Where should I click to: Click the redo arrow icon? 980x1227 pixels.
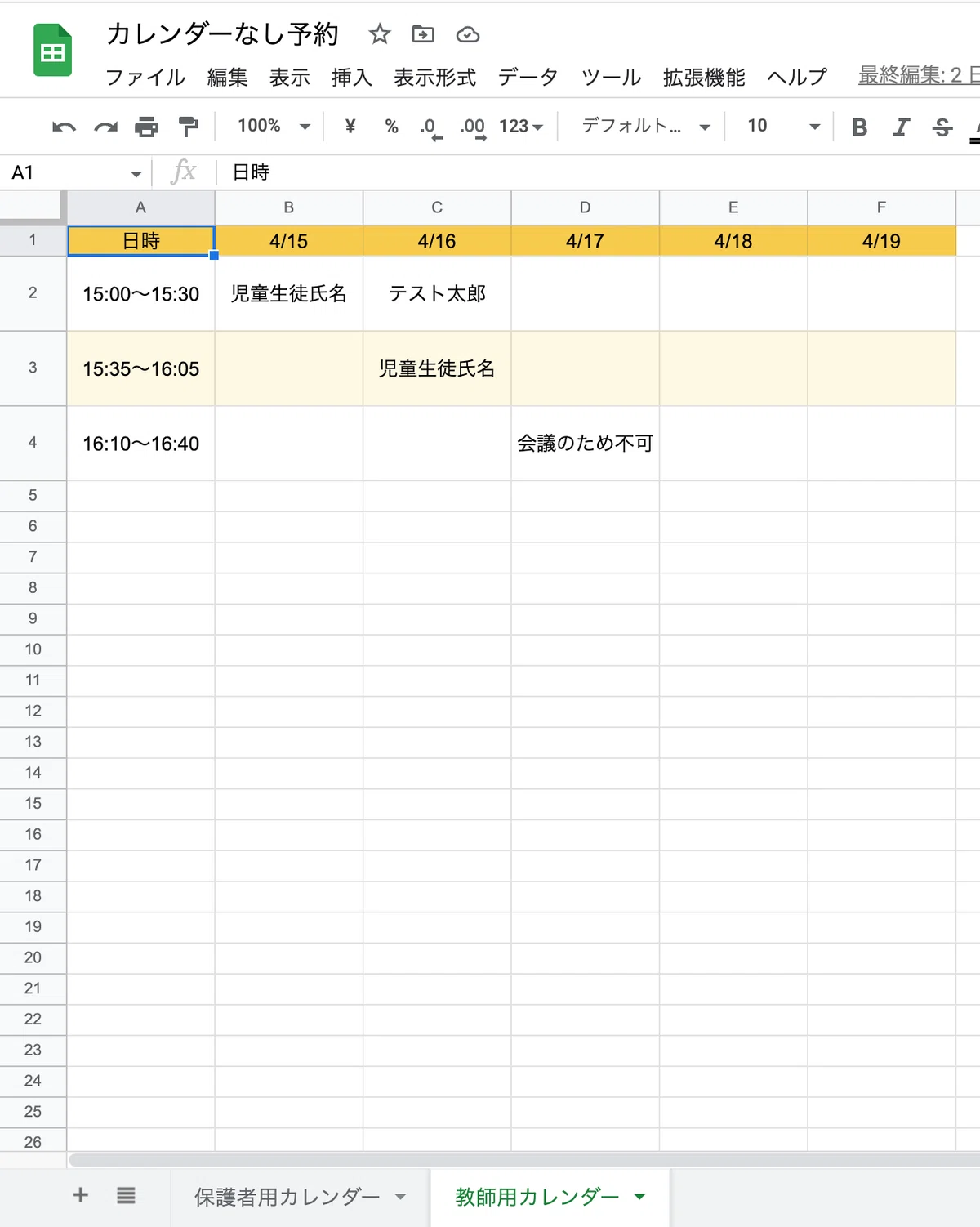pyautogui.click(x=106, y=127)
